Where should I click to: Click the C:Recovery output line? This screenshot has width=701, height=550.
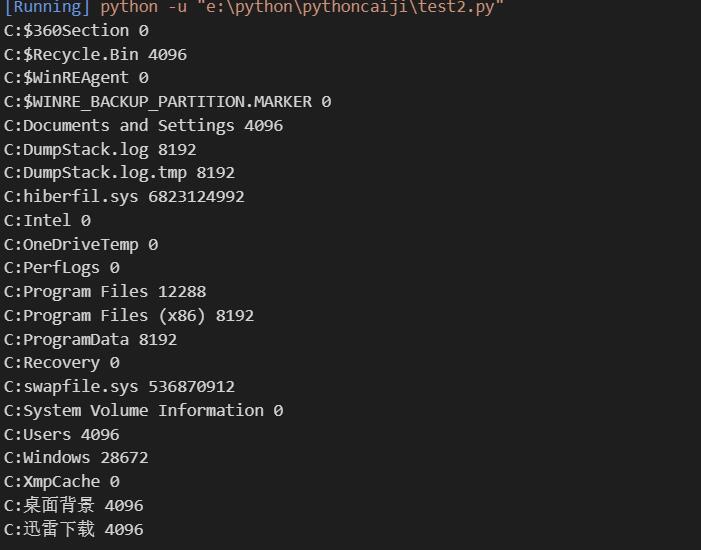point(62,363)
